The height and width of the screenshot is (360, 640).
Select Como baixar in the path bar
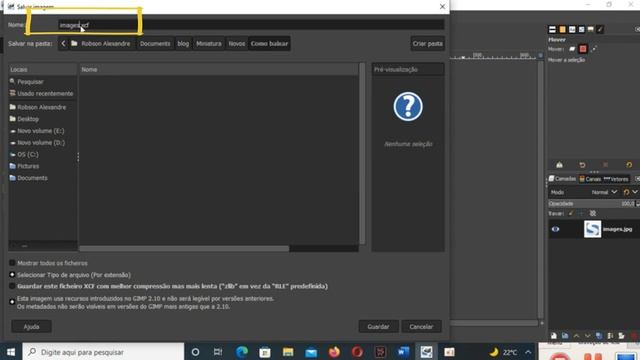pyautogui.click(x=269, y=43)
